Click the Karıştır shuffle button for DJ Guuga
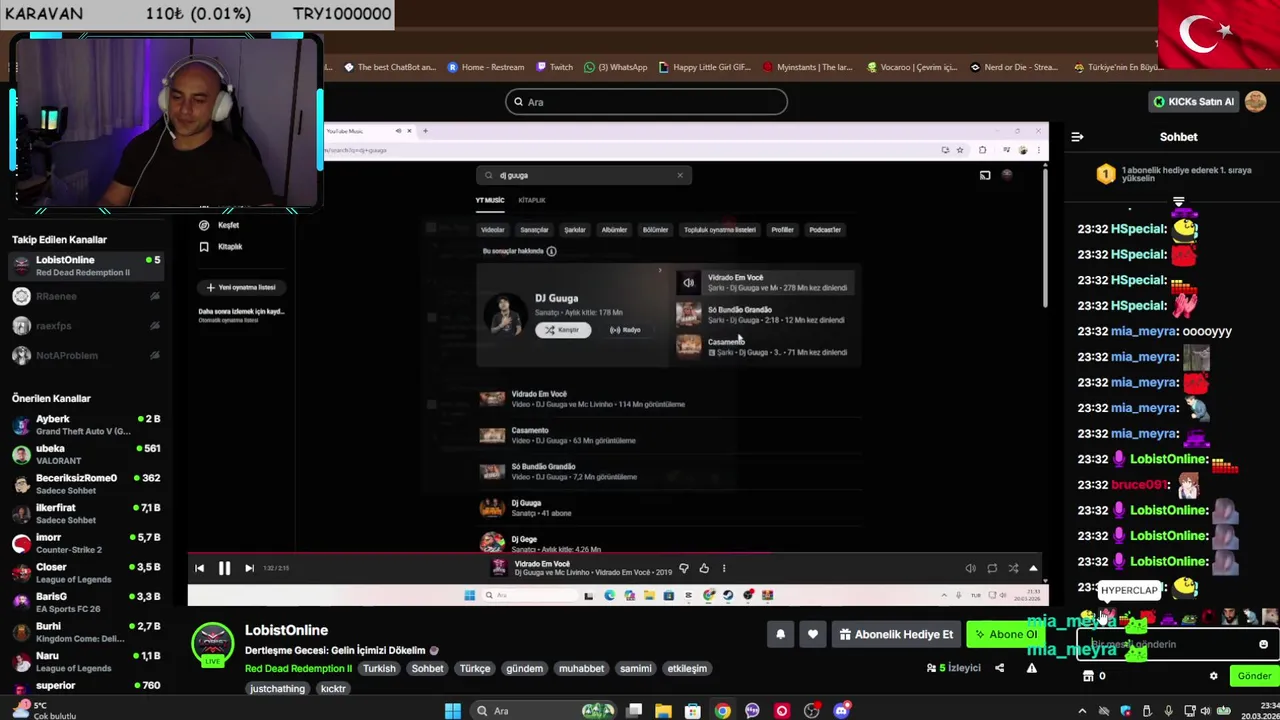Viewport: 1280px width, 720px height. [562, 330]
